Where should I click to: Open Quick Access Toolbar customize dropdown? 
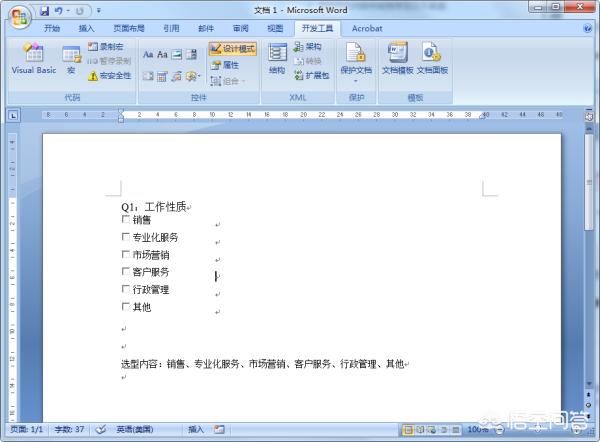(x=99, y=10)
